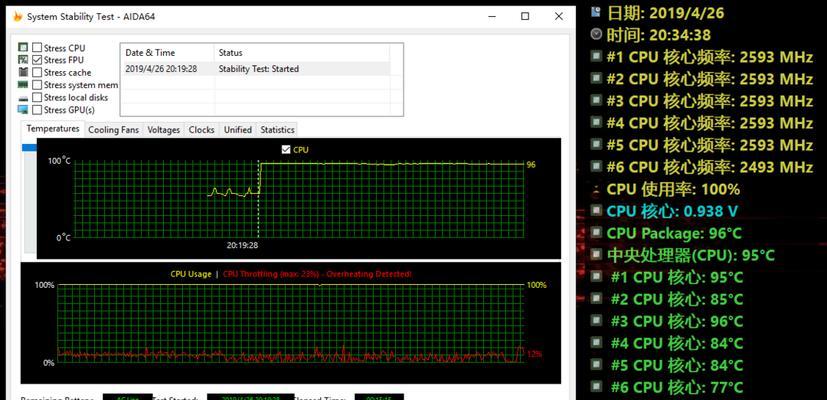Screen dimensions: 827x400
Task: Click the CPU Throttling overheating warning text
Action: tap(317, 274)
